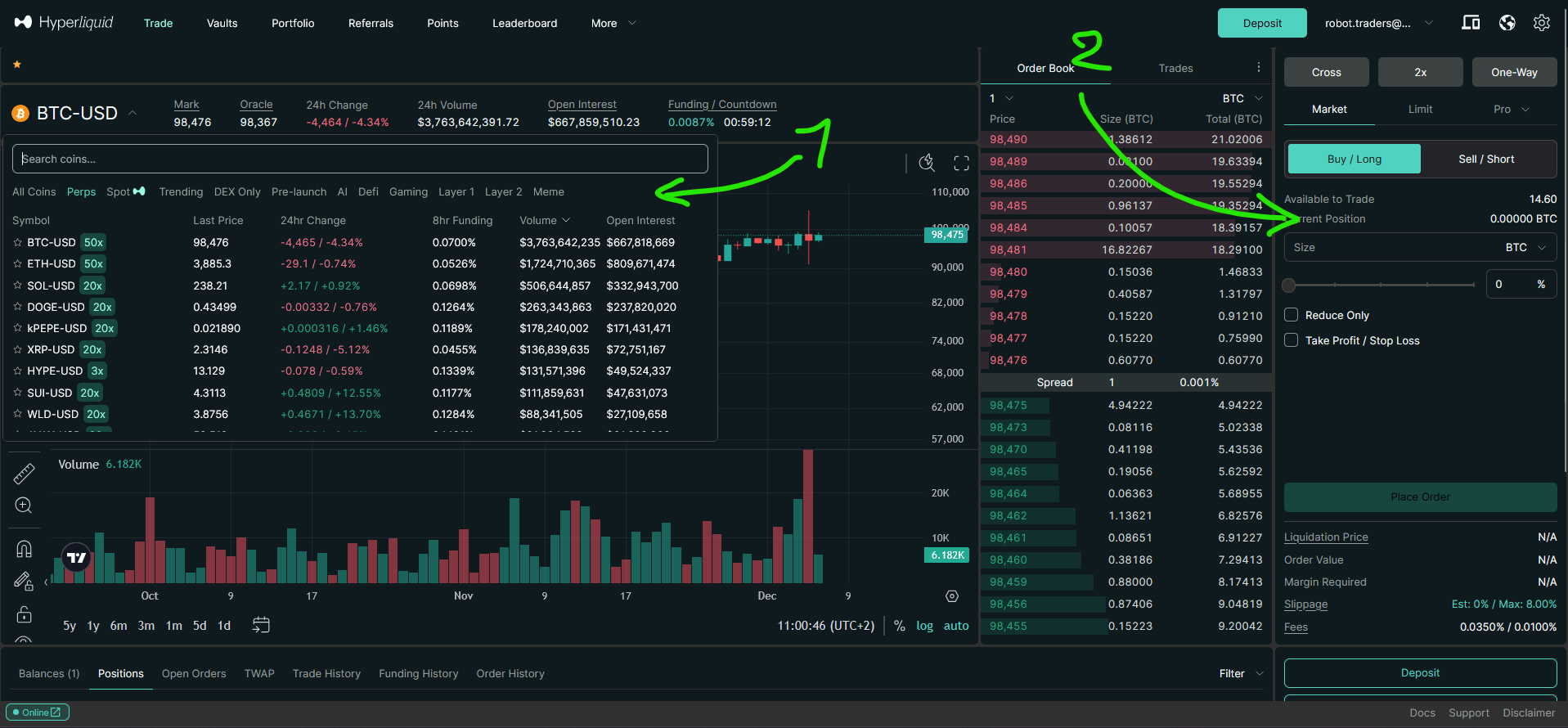Click the Online status indicator
The width and height of the screenshot is (1568, 728).
(38, 712)
